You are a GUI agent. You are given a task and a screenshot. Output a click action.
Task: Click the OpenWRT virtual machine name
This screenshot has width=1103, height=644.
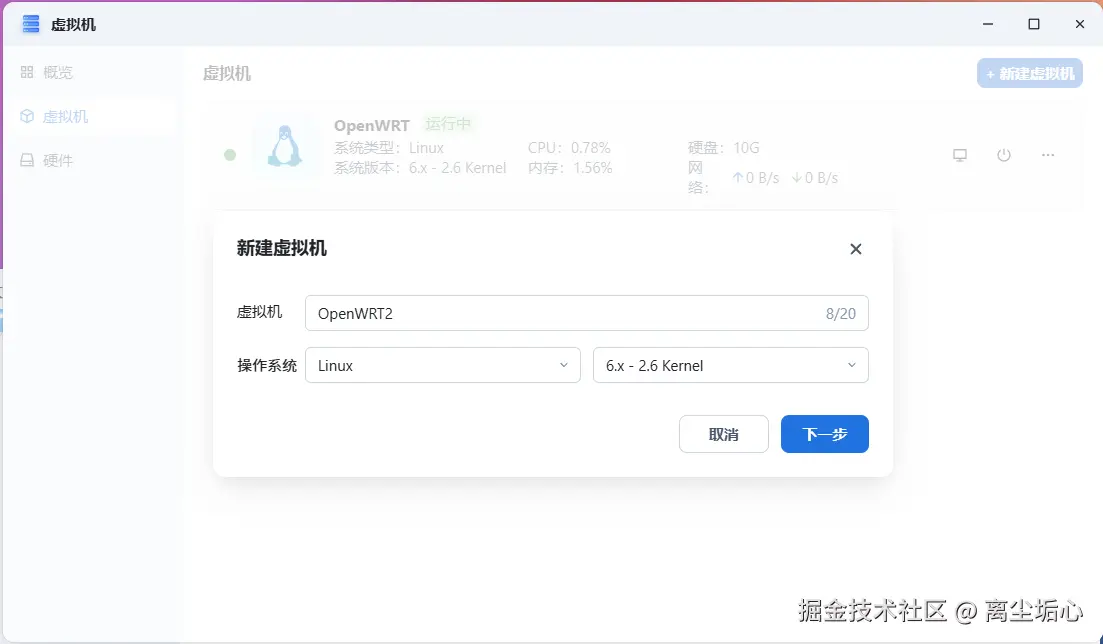click(371, 125)
